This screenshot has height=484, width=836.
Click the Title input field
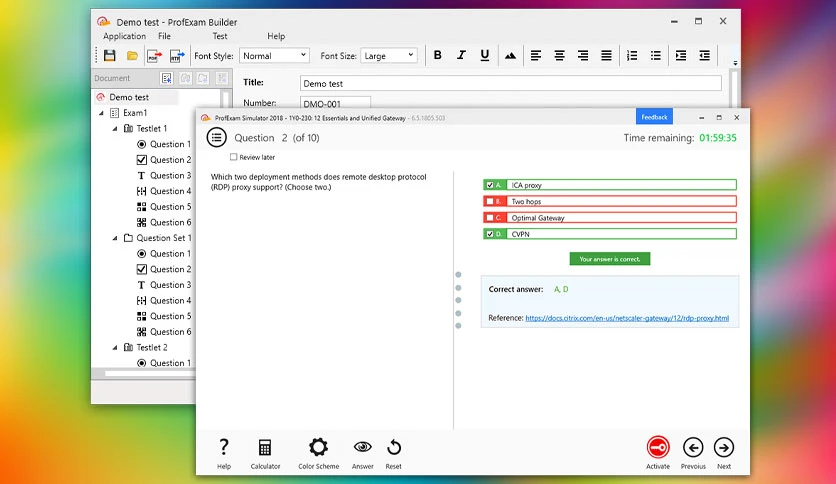coord(511,83)
